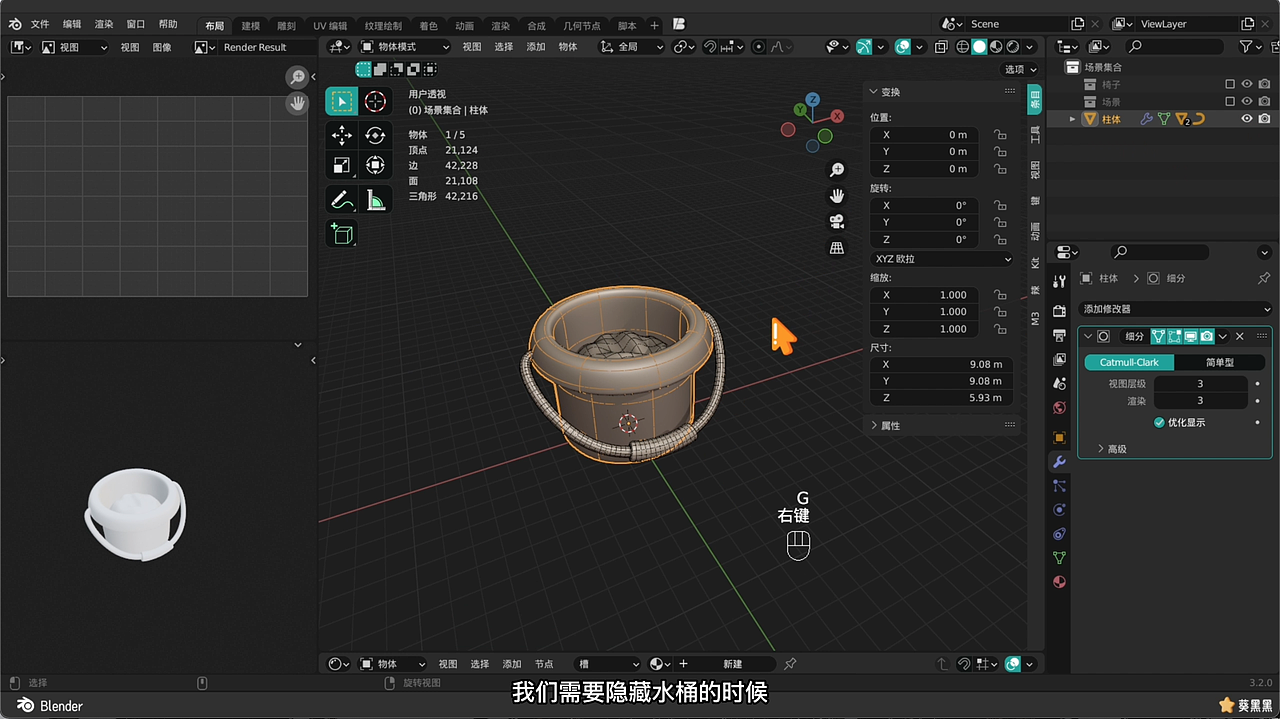Select the Scale tool
The image size is (1280, 719).
tap(340, 164)
